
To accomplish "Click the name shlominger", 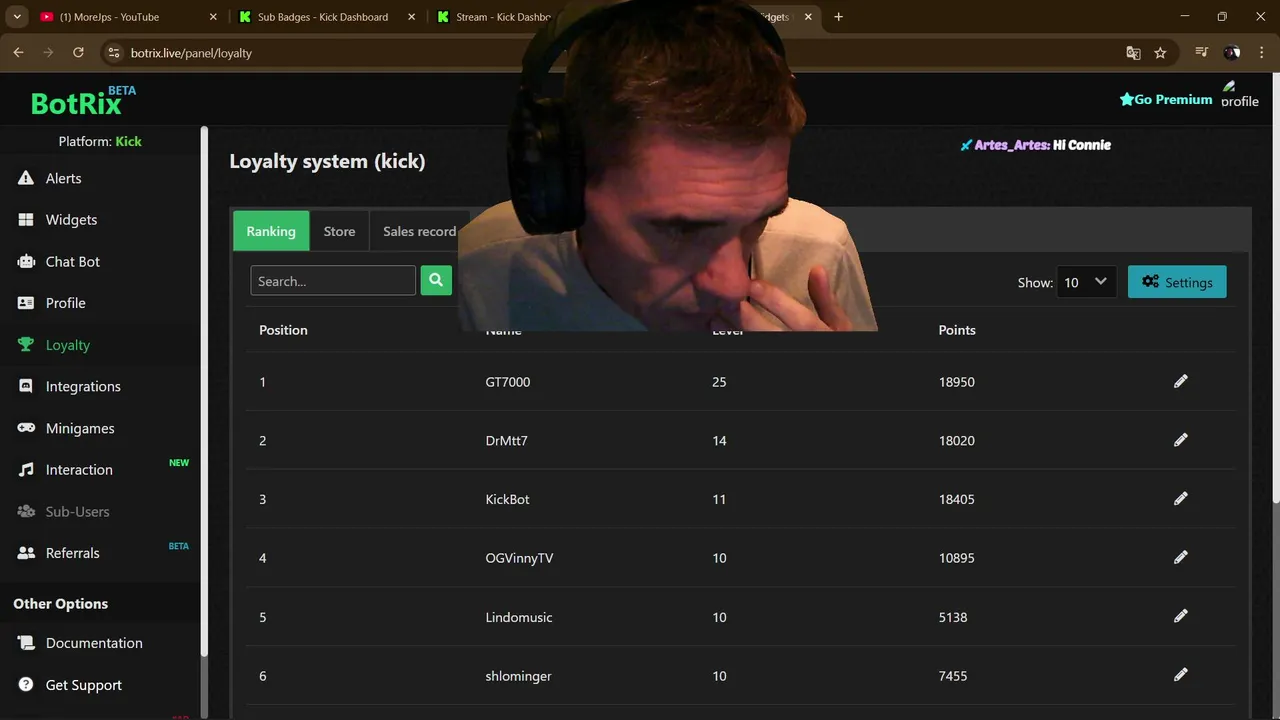I will [x=518, y=676].
